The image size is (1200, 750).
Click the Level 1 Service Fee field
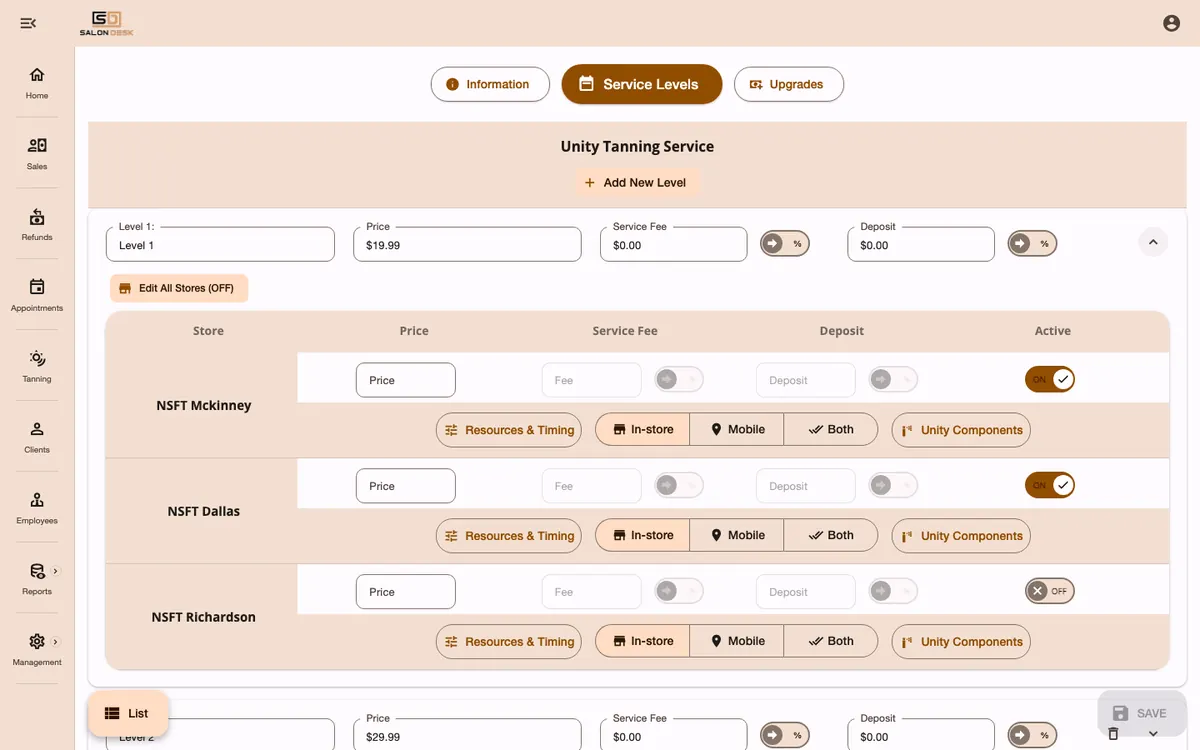coord(673,245)
